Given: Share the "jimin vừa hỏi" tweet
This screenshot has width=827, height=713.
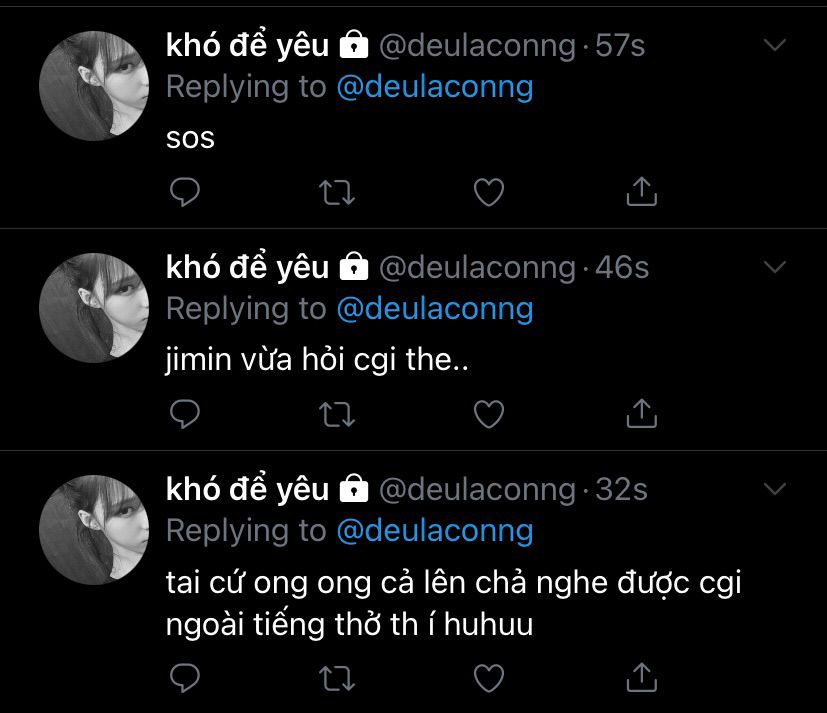Looking at the screenshot, I should coord(641,413).
